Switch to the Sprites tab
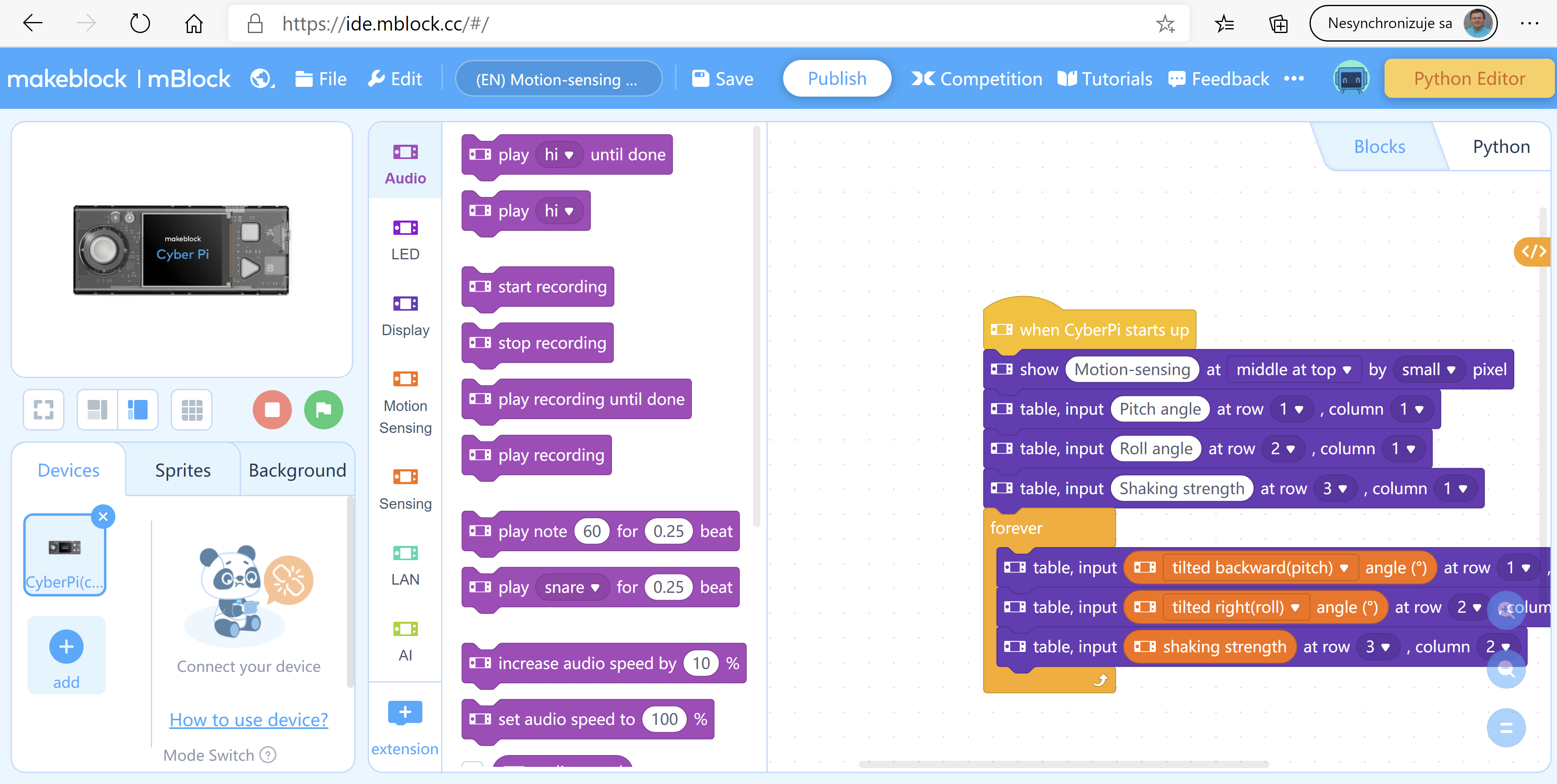 183,470
